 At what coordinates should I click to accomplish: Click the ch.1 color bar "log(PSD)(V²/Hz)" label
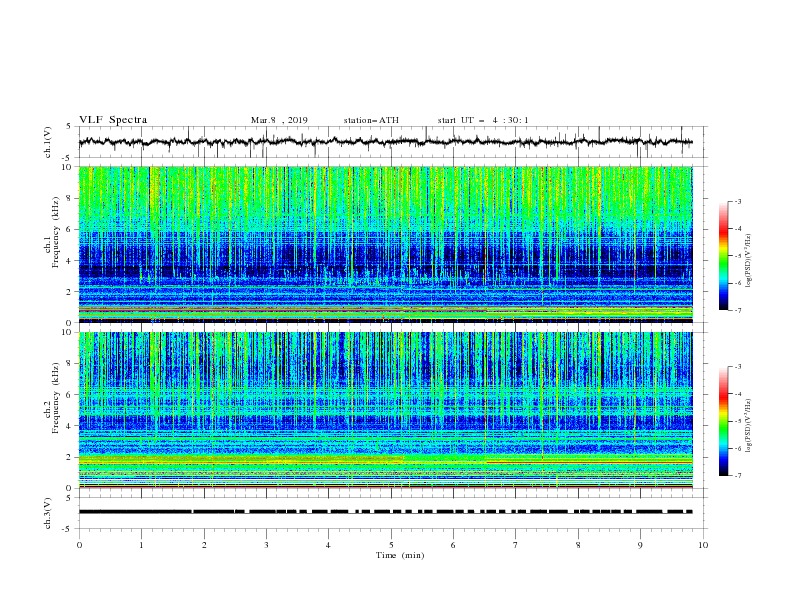pyautogui.click(x=748, y=261)
